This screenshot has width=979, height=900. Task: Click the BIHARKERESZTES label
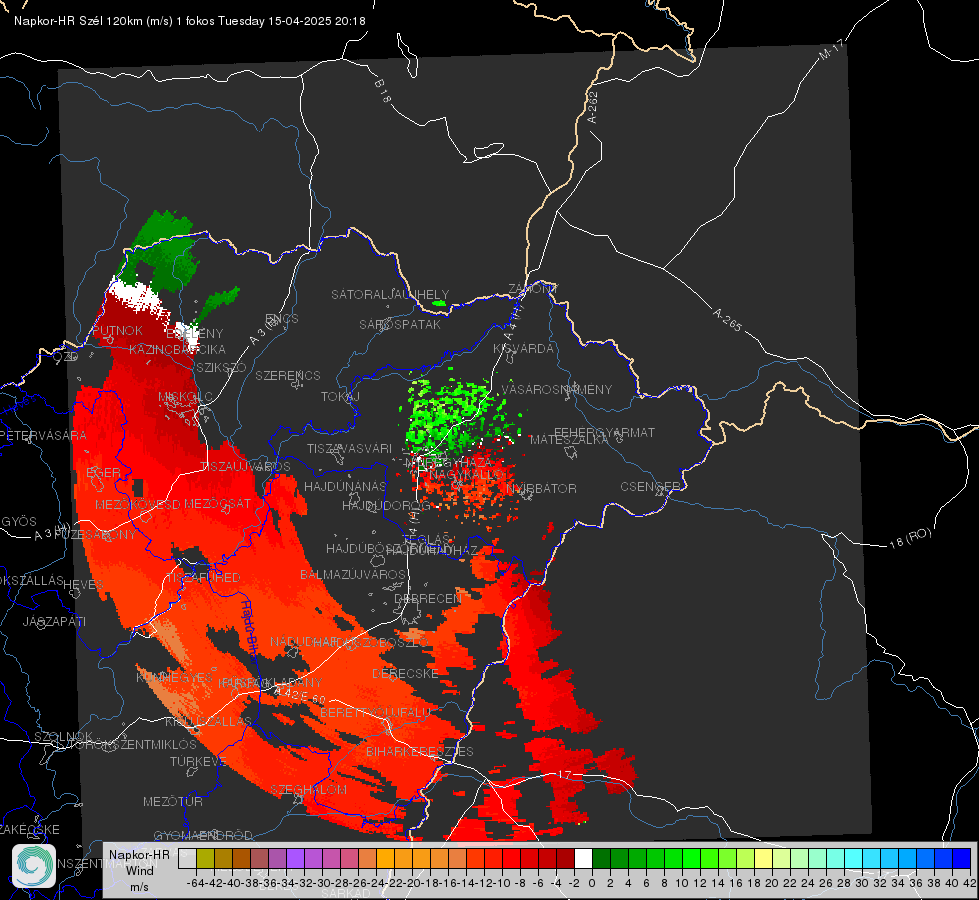tap(420, 751)
